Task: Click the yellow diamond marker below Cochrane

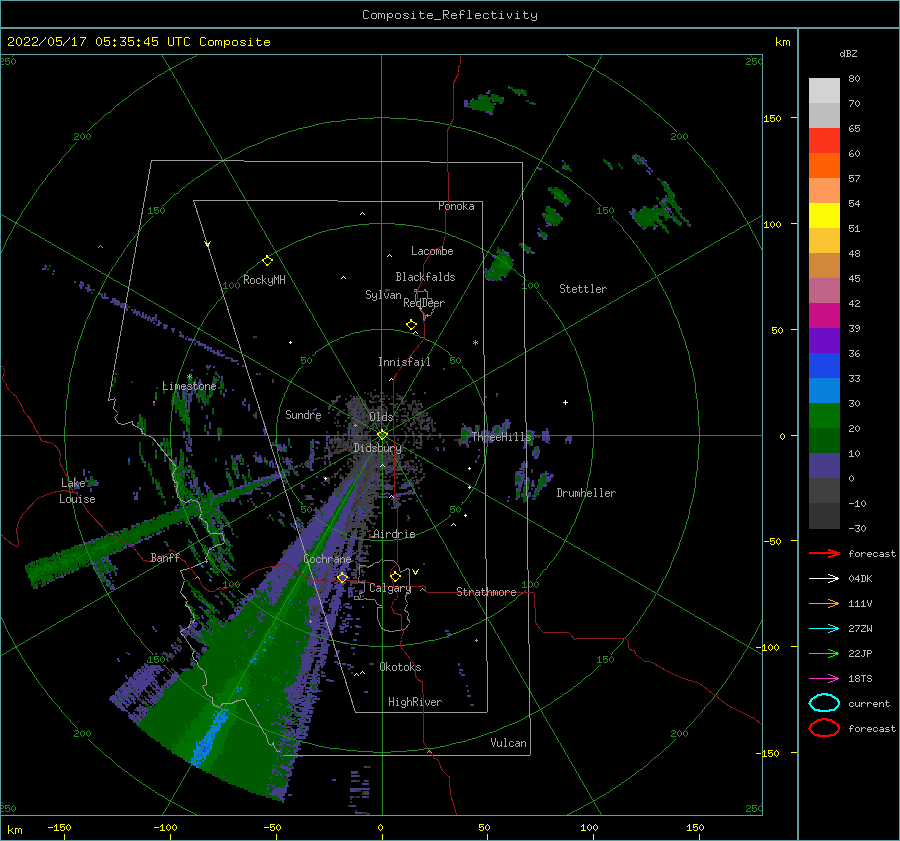Action: coord(342,577)
